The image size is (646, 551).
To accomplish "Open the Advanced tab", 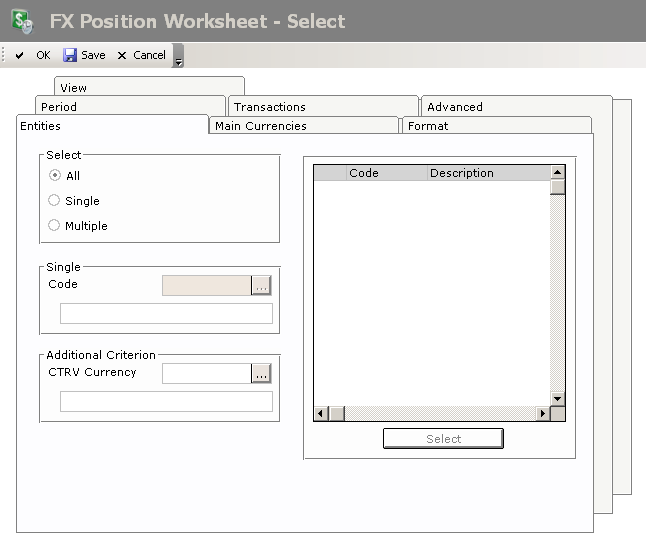I will click(455, 107).
